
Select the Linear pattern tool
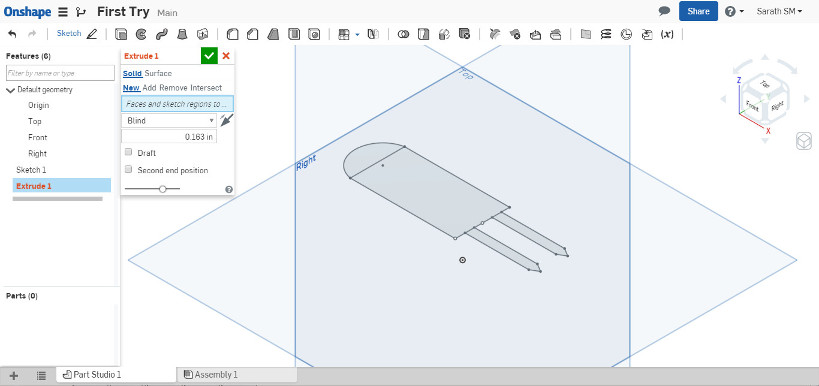343,34
